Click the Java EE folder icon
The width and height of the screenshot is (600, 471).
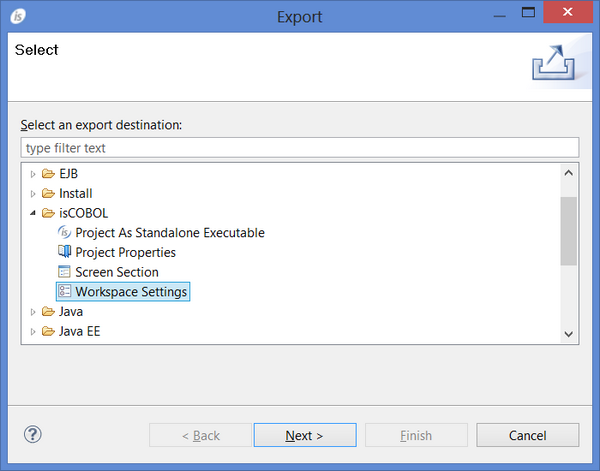(x=48, y=331)
